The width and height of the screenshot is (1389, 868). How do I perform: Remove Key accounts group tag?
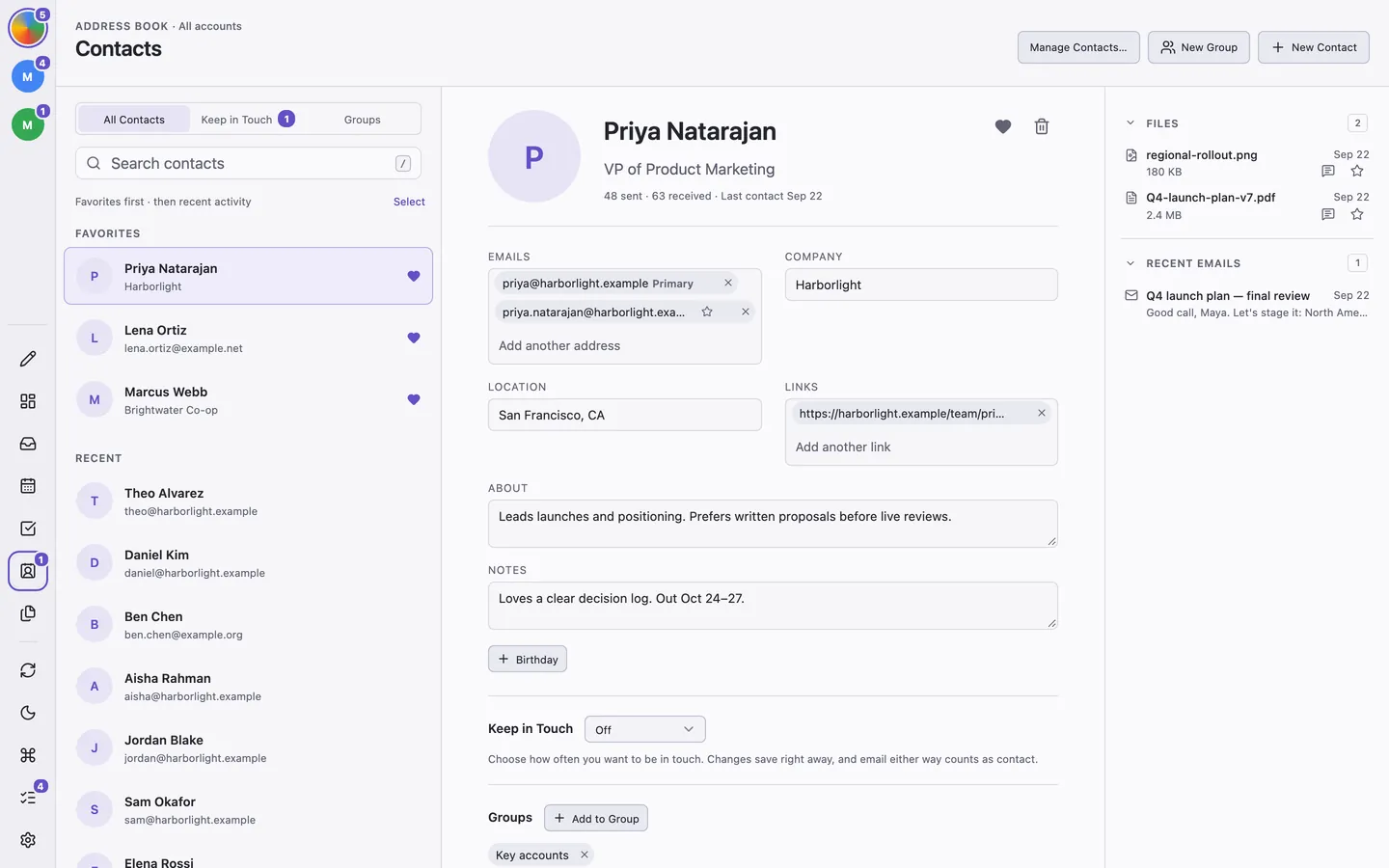pyautogui.click(x=585, y=854)
